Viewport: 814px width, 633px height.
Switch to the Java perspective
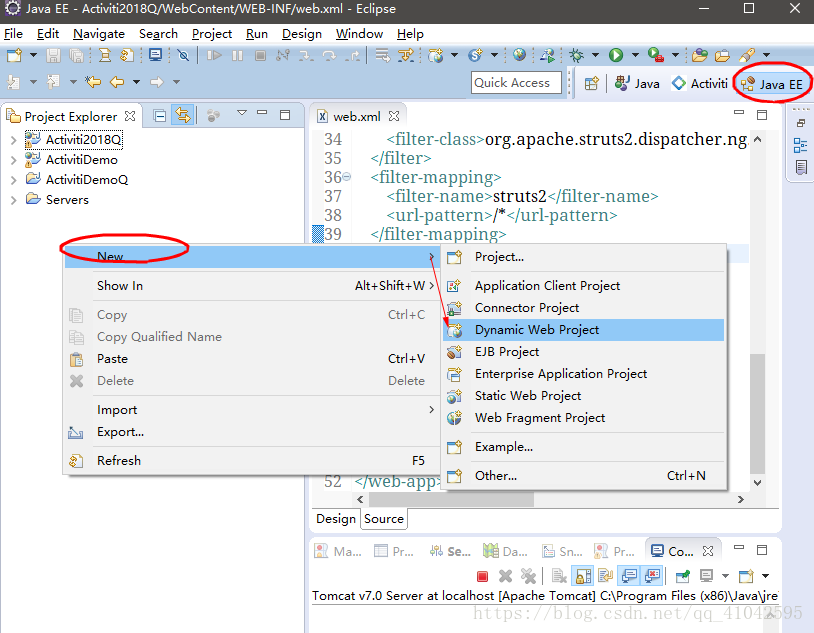point(637,84)
